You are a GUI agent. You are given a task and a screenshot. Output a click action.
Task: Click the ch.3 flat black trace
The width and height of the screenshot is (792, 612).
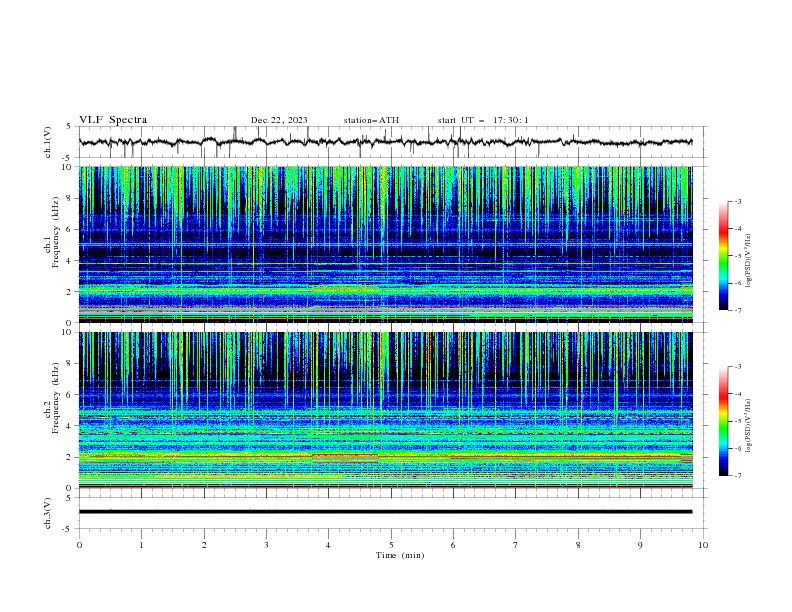pos(385,512)
